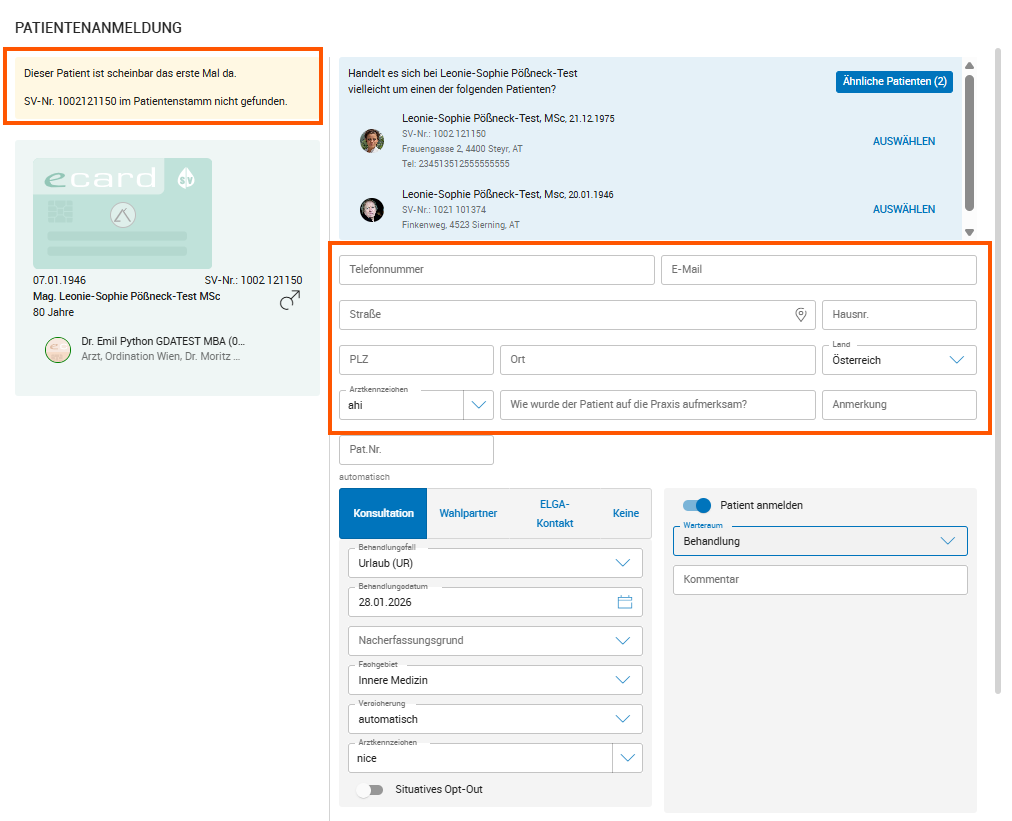Click the location pin icon in Straße field

point(800,315)
